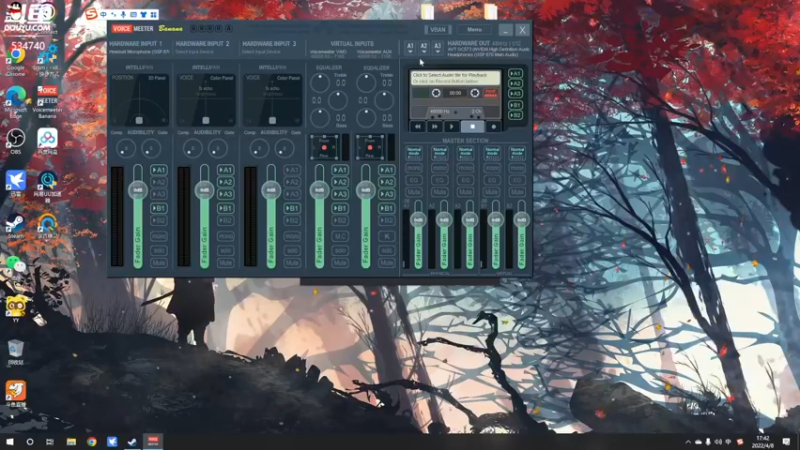This screenshot has width=800, height=450.
Task: Open Microsoft Edge desktop shortcut
Action: point(15,102)
